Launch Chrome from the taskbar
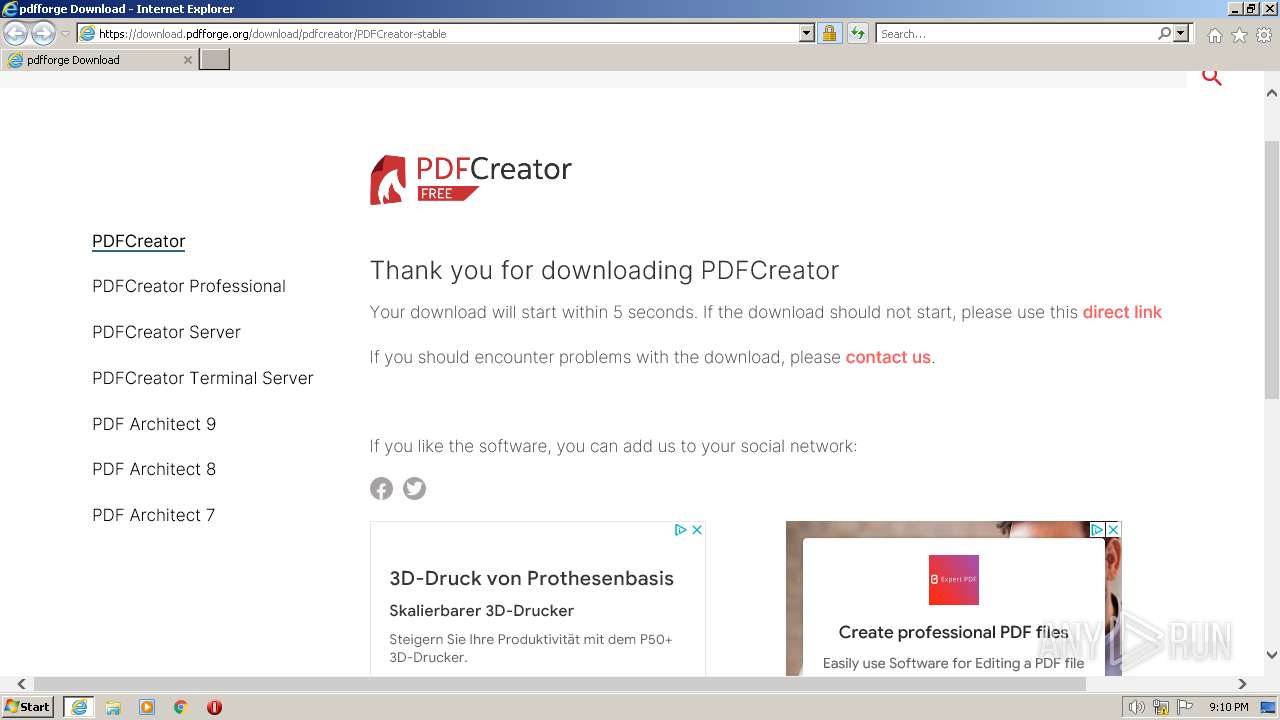This screenshot has height=720, width=1280. (x=181, y=707)
